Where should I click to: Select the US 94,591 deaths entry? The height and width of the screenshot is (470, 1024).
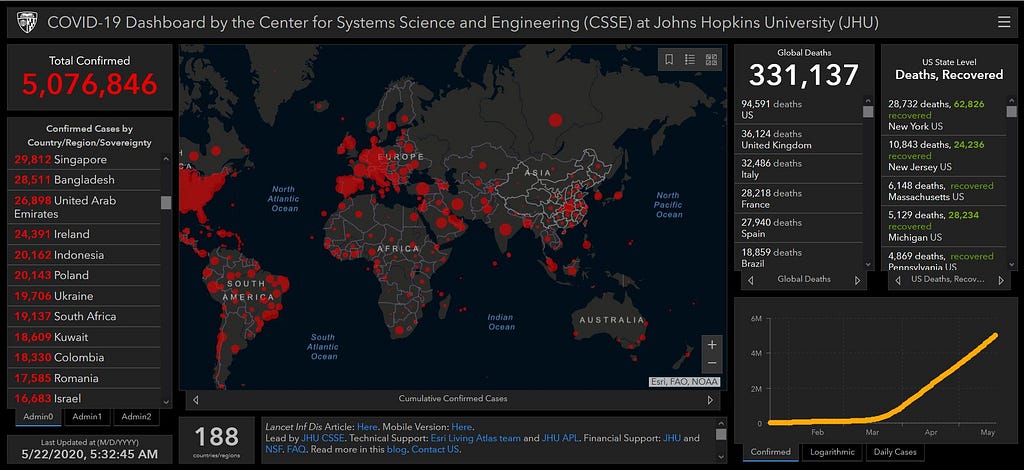pos(799,110)
